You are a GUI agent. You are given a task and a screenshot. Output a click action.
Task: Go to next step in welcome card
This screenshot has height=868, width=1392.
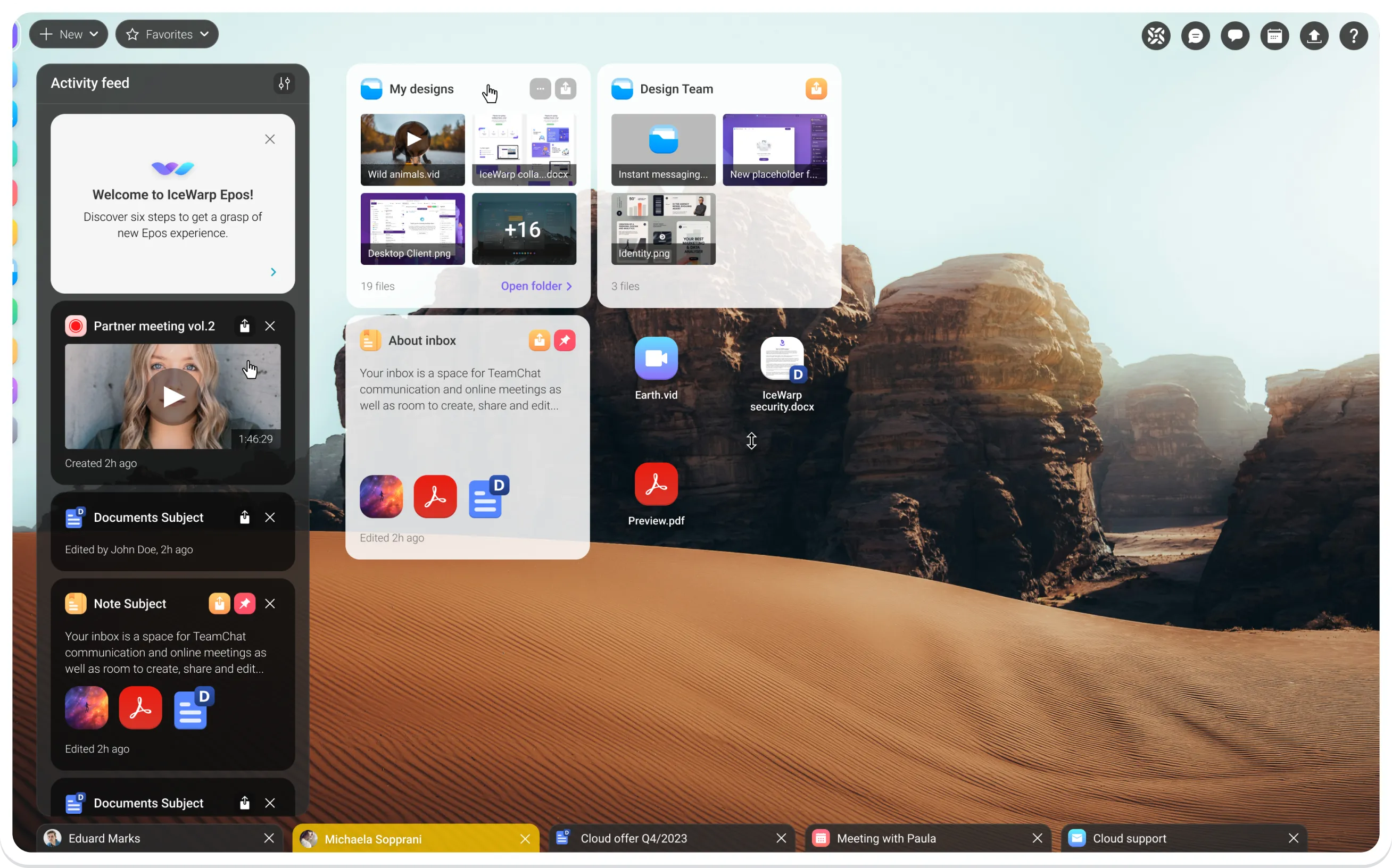(274, 272)
